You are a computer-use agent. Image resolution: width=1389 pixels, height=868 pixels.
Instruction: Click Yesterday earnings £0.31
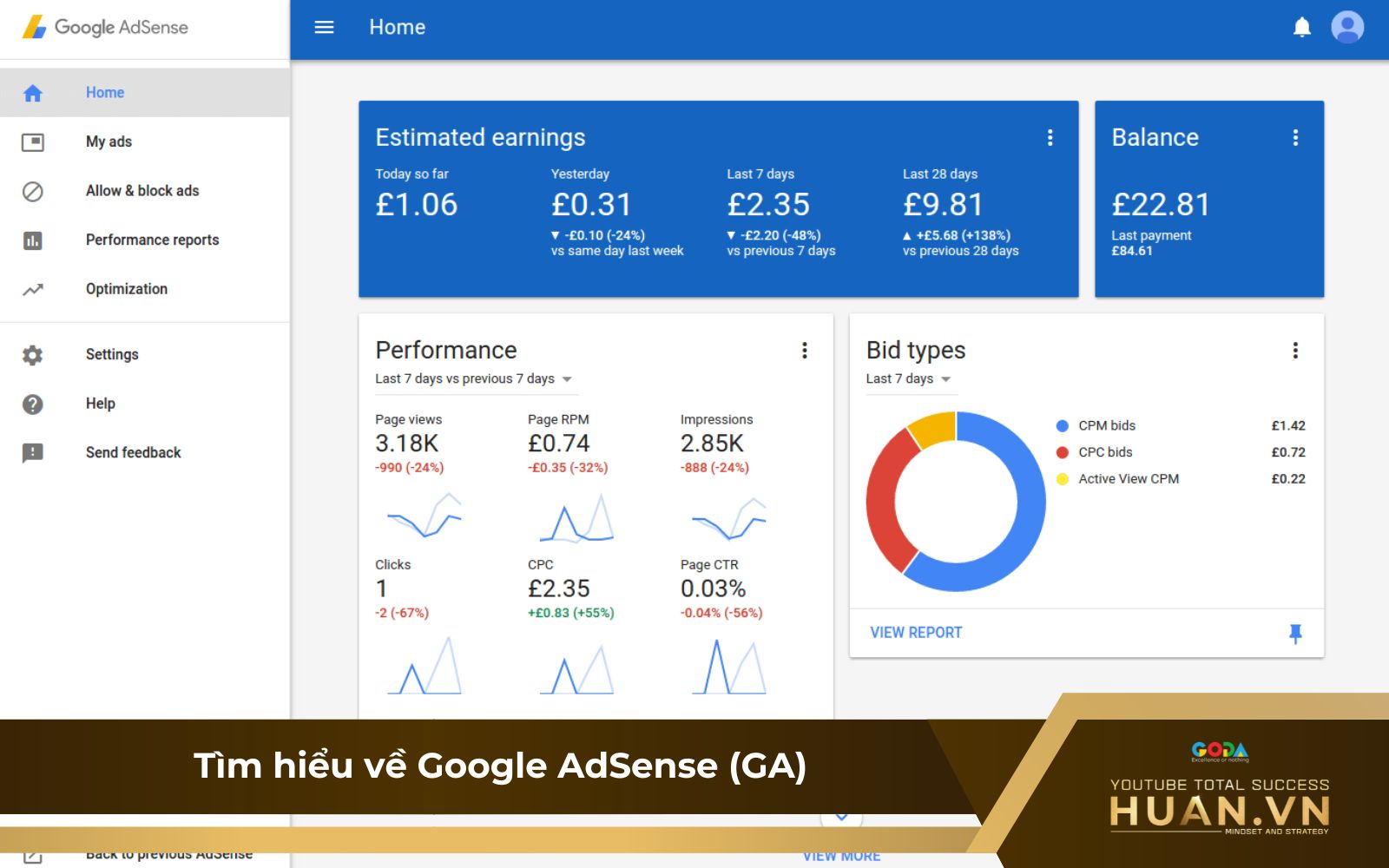coord(591,205)
